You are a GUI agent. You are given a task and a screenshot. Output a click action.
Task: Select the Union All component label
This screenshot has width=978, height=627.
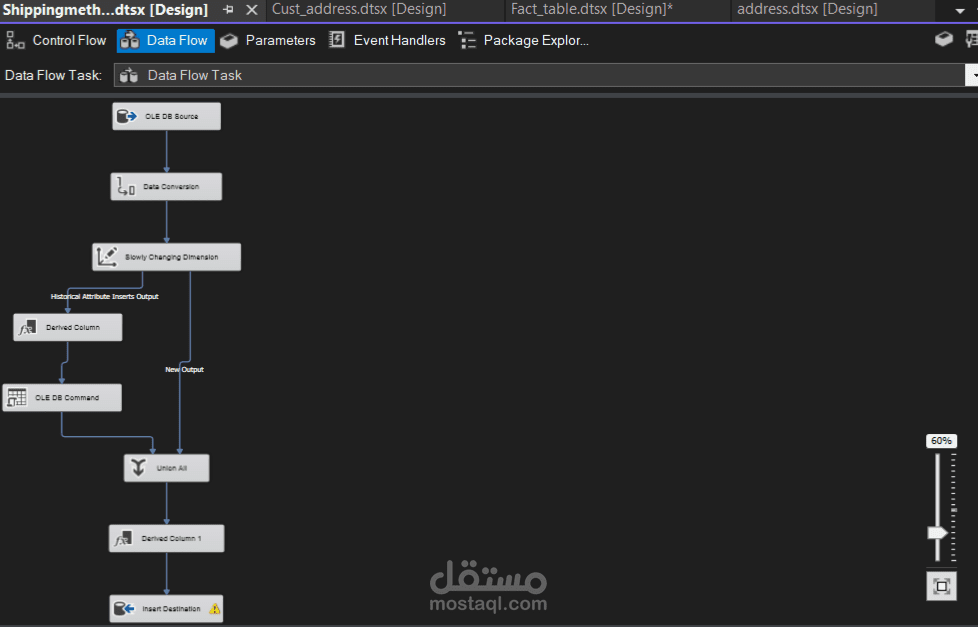(172, 468)
